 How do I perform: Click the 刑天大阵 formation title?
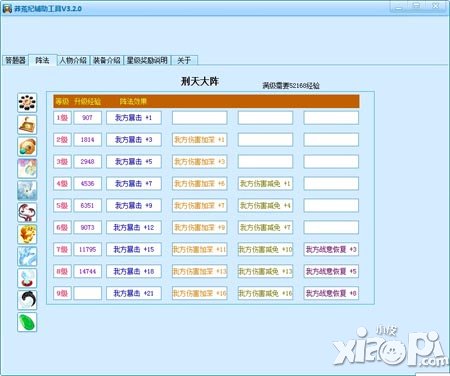coord(200,81)
